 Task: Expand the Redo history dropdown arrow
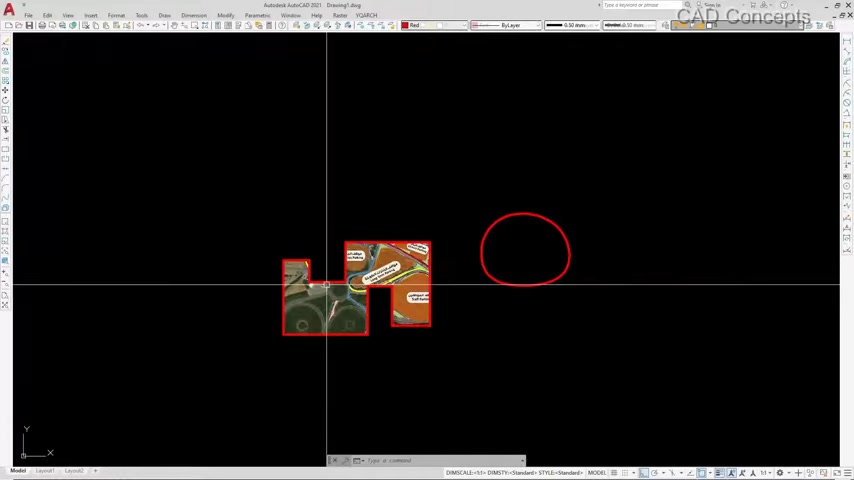(x=163, y=26)
